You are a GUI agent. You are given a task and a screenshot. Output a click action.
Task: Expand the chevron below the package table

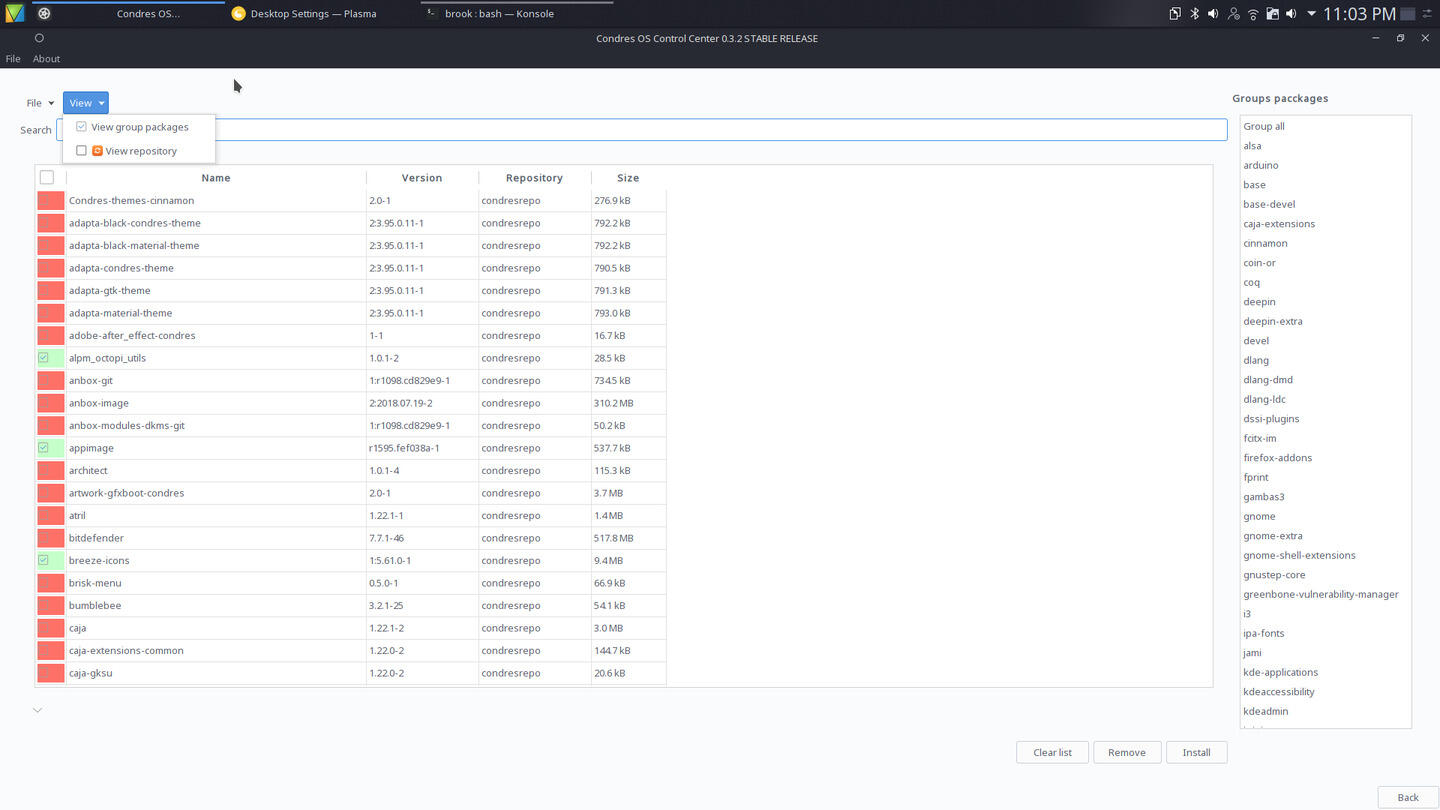click(37, 710)
